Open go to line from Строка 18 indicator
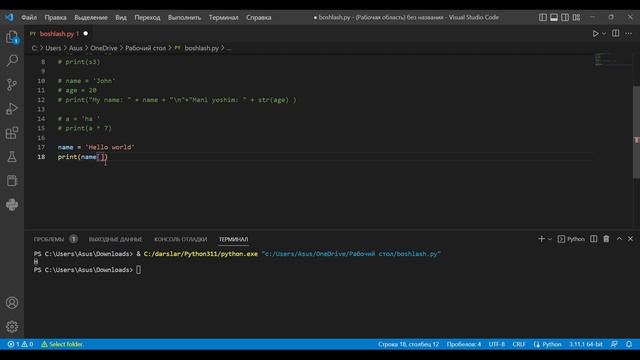The height and width of the screenshot is (360, 640). 408,344
